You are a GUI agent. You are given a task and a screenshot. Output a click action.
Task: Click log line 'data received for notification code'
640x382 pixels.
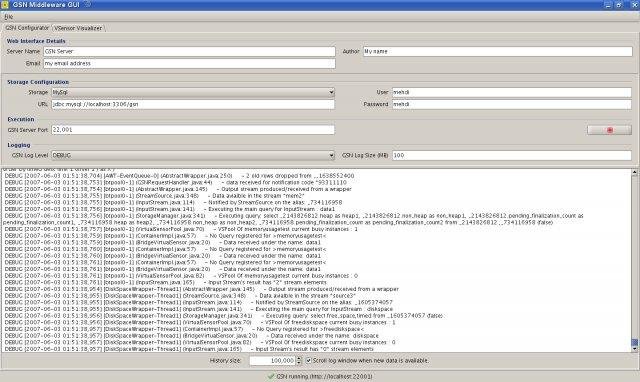click(x=175, y=182)
